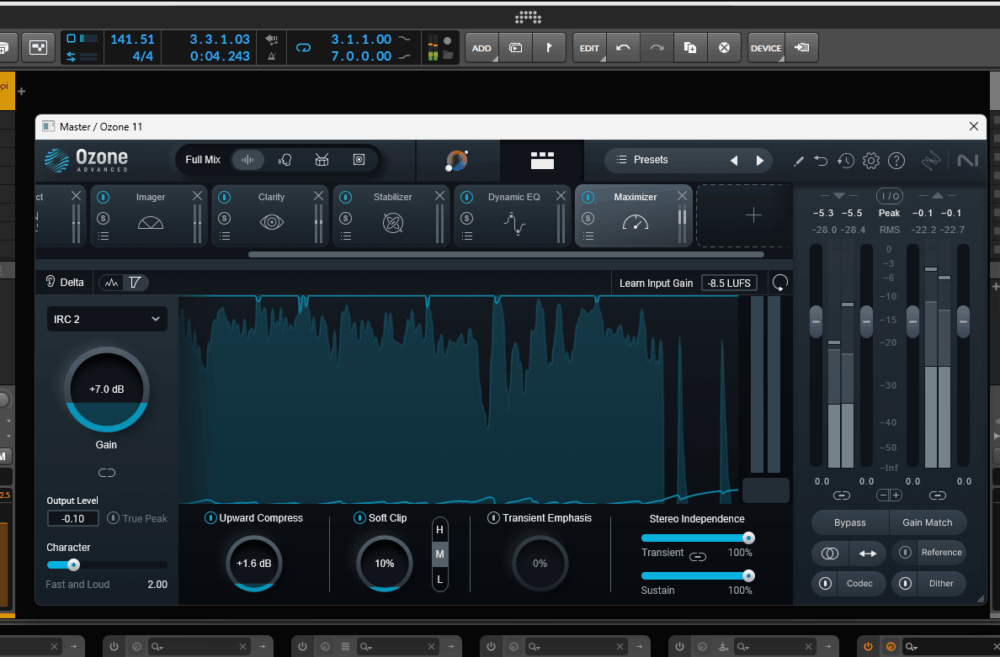Add a new module with the plus slot
Image resolution: width=1000 pixels, height=657 pixels.
tap(753, 216)
